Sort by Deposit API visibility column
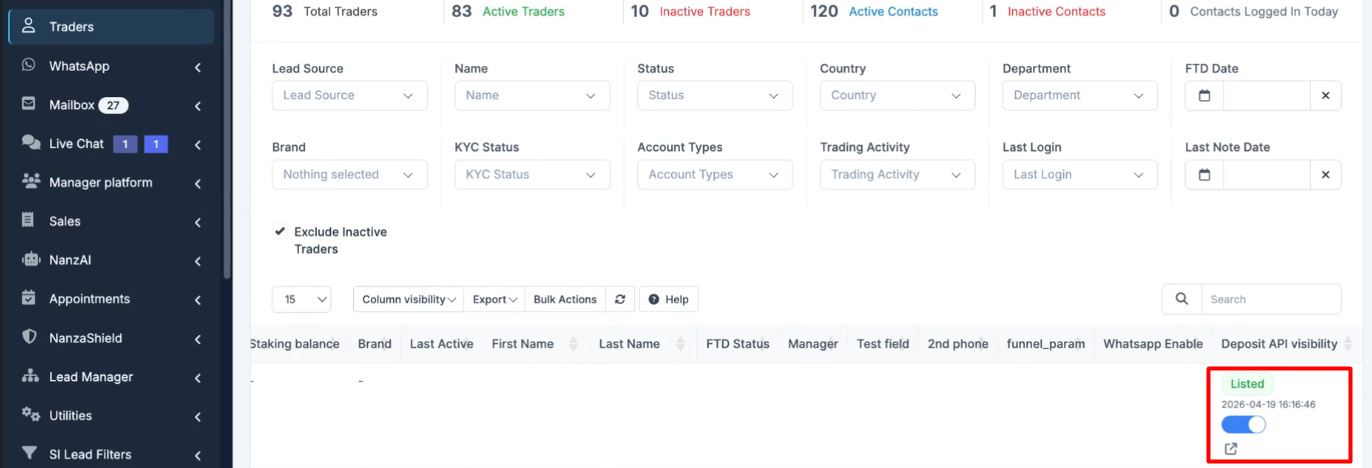Screen dimensions: 1372x468 1347,344
